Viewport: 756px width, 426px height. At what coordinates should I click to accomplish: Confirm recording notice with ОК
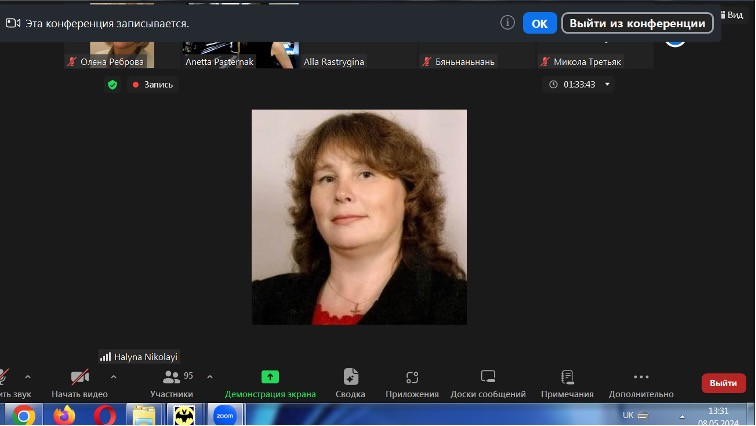coord(540,23)
